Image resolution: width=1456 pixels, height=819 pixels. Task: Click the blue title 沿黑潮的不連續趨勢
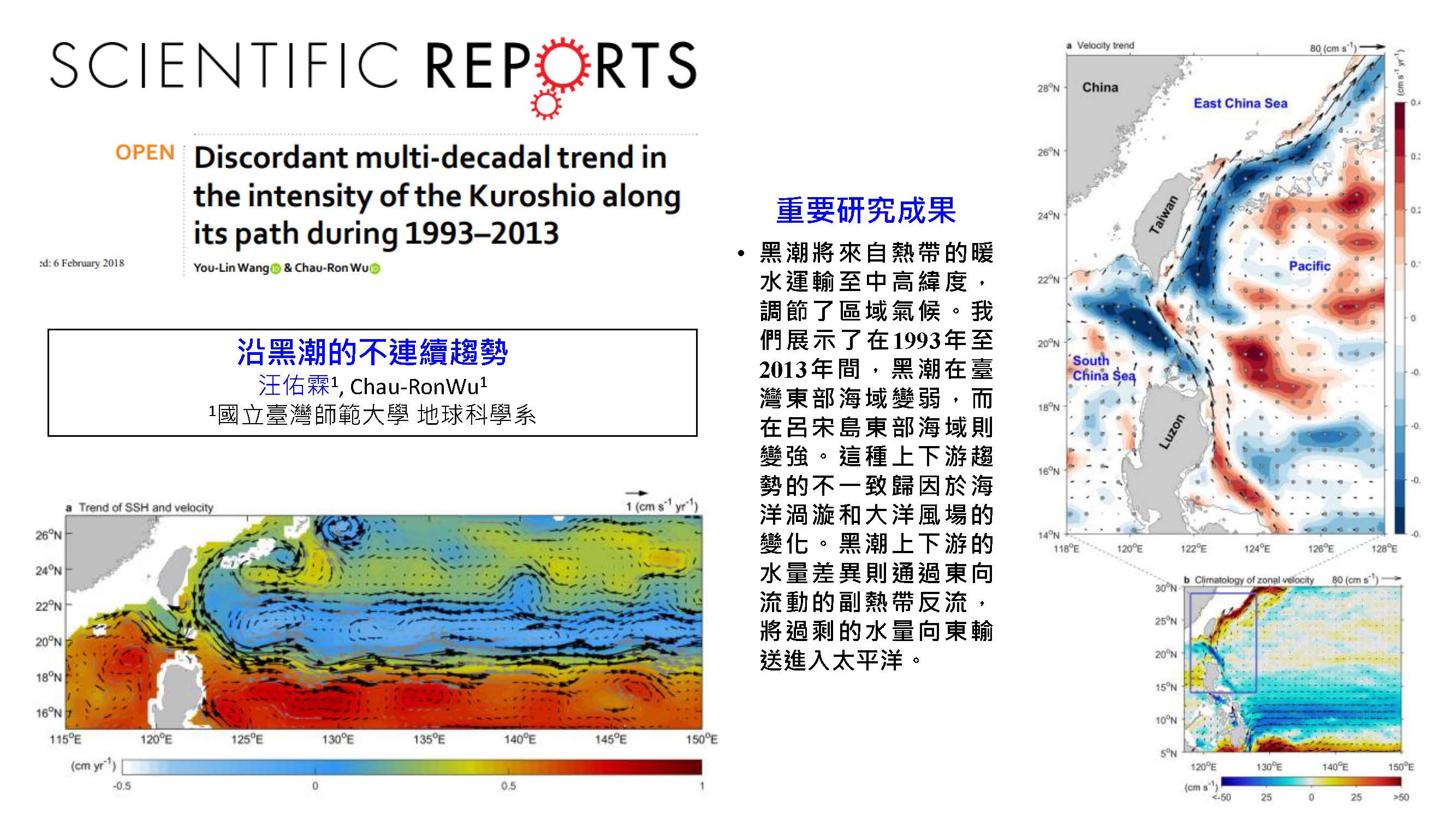(372, 353)
